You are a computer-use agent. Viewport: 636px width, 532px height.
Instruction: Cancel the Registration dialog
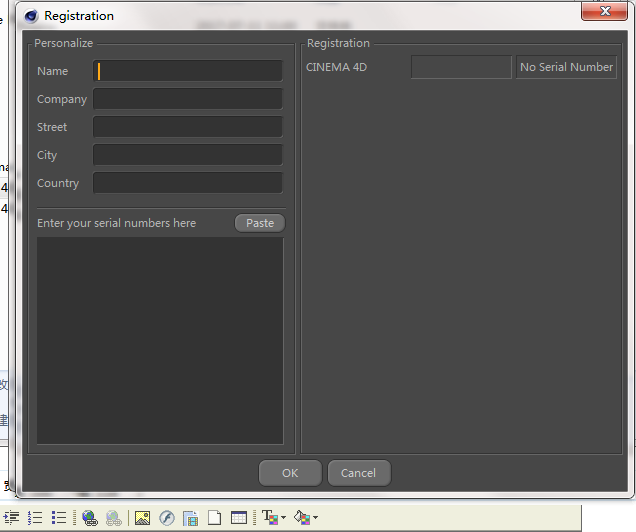[359, 473]
